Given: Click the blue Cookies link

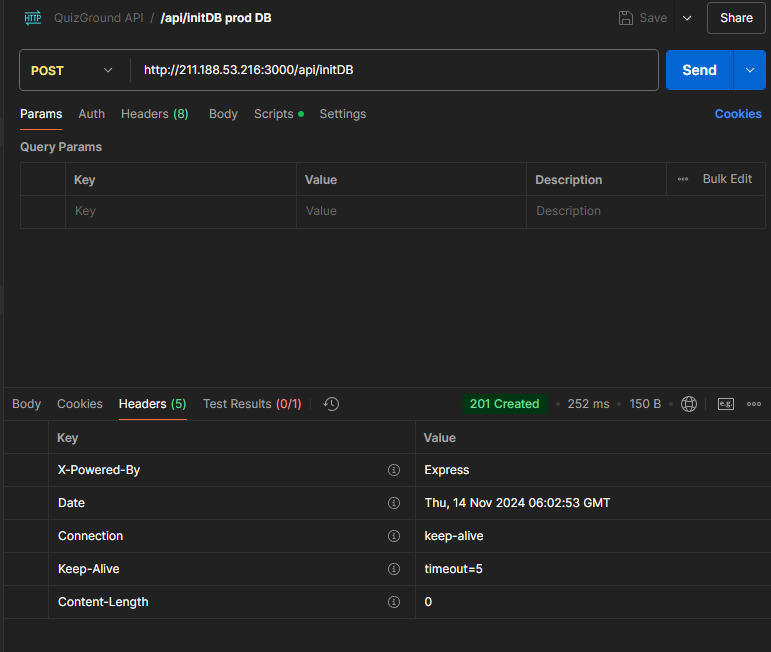Looking at the screenshot, I should point(738,114).
